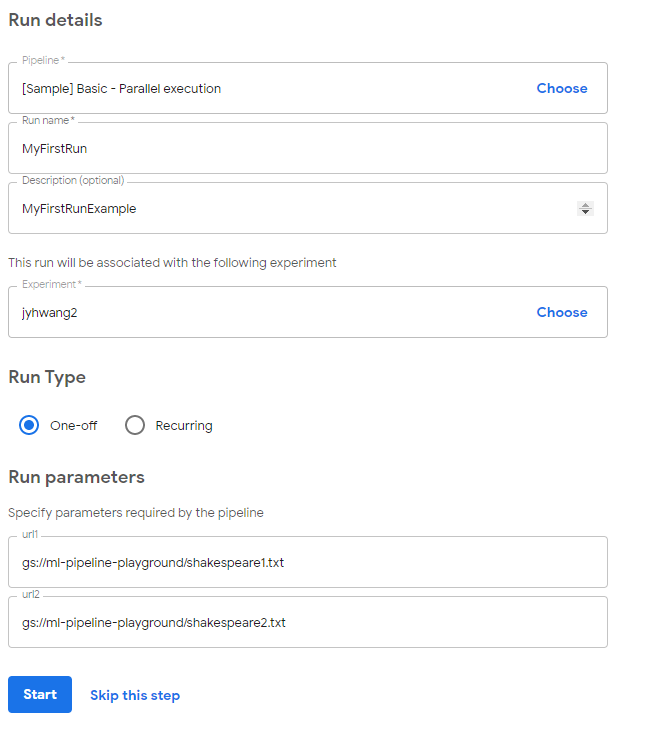The height and width of the screenshot is (754, 662).
Task: Click the Run details heading
Action: [x=55, y=20]
